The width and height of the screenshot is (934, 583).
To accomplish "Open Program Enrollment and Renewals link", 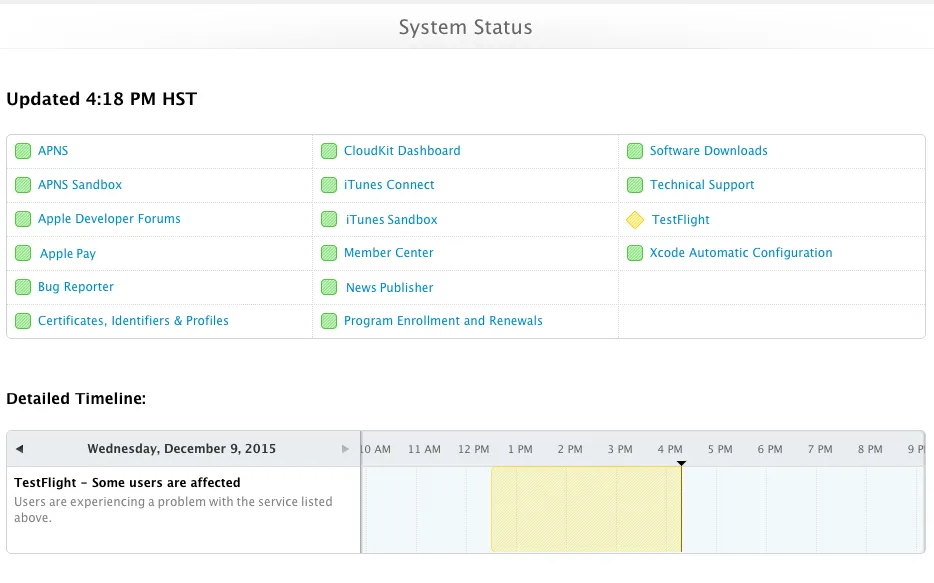I will pyautogui.click(x=443, y=321).
